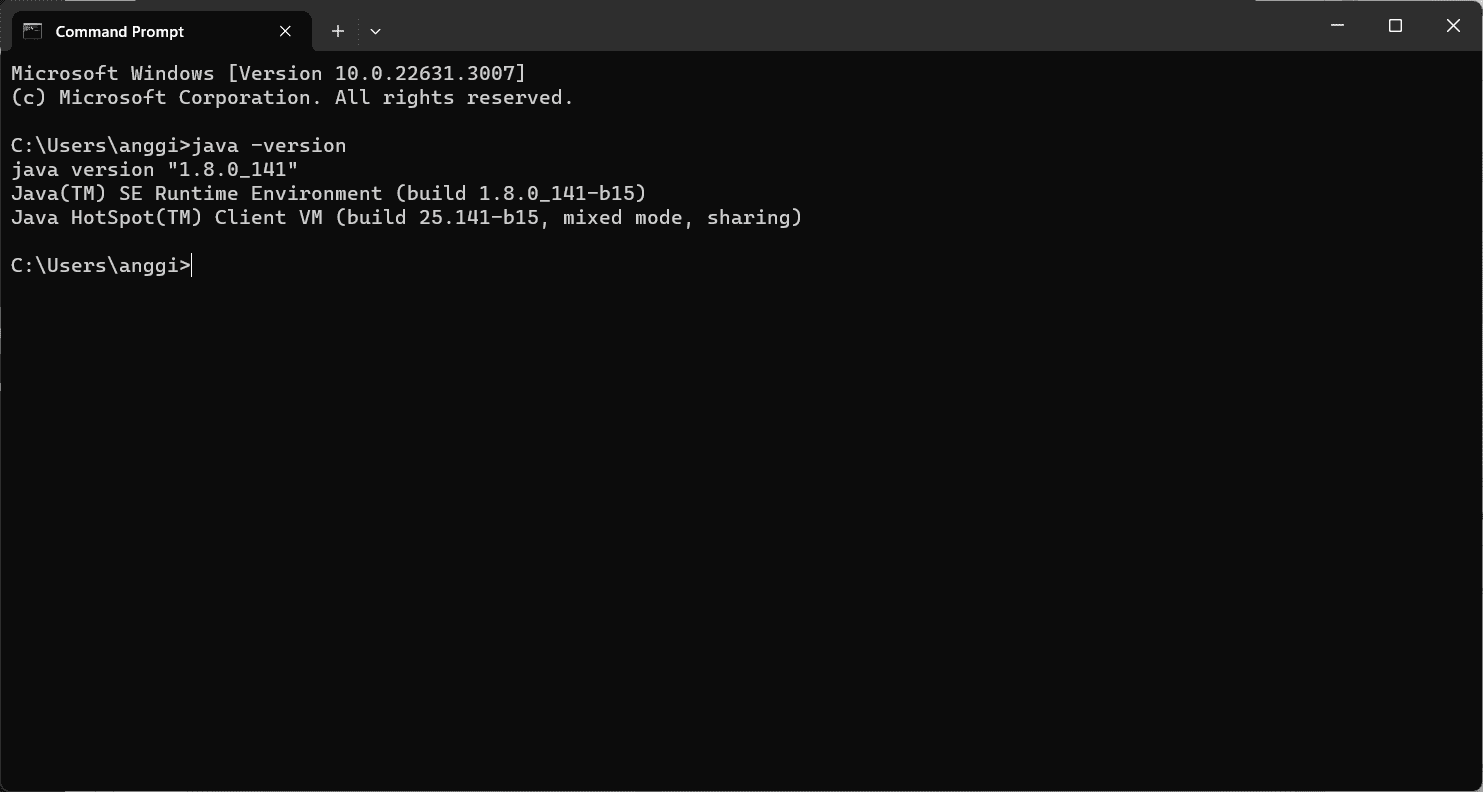Click the typed "java -version" command text
The width and height of the screenshot is (1483, 792).
pyautogui.click(x=269, y=146)
